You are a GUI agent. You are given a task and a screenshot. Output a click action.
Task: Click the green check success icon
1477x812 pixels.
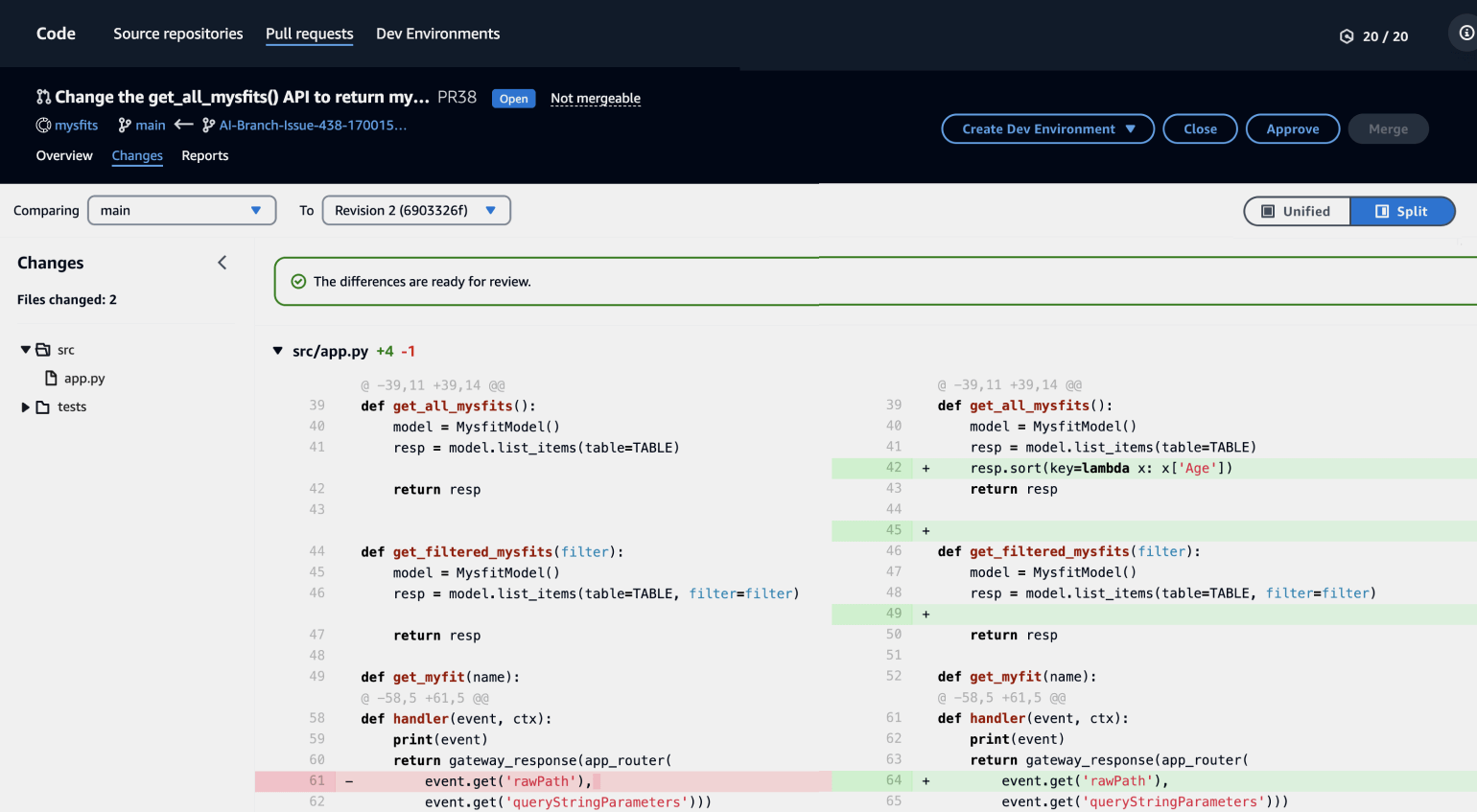point(298,282)
